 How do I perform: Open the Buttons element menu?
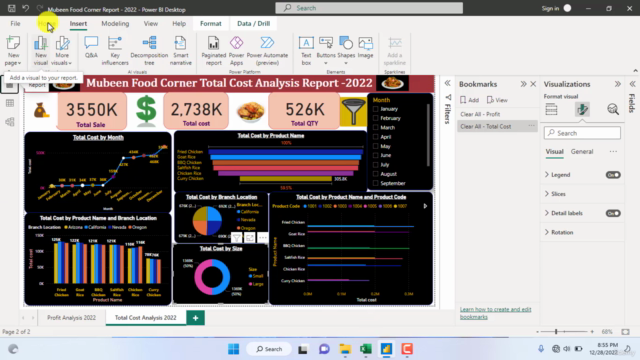click(326, 51)
